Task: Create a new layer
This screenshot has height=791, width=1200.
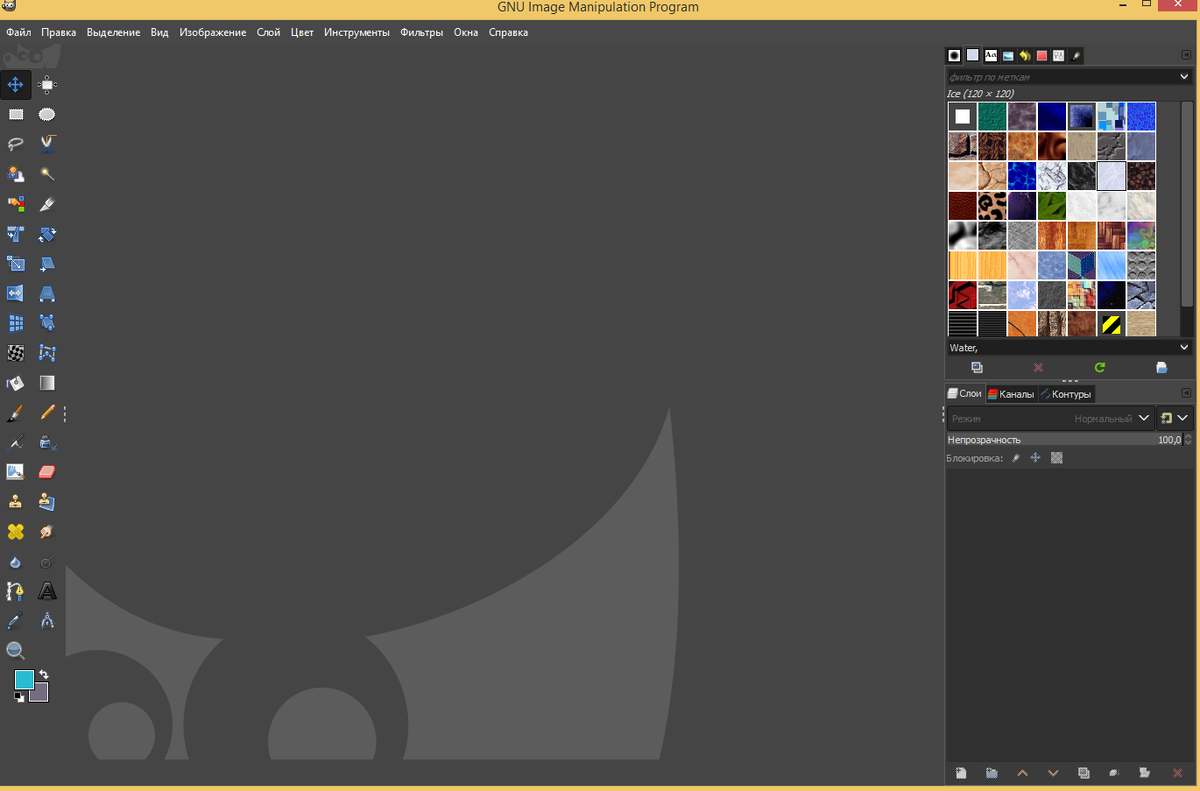Action: coord(961,773)
